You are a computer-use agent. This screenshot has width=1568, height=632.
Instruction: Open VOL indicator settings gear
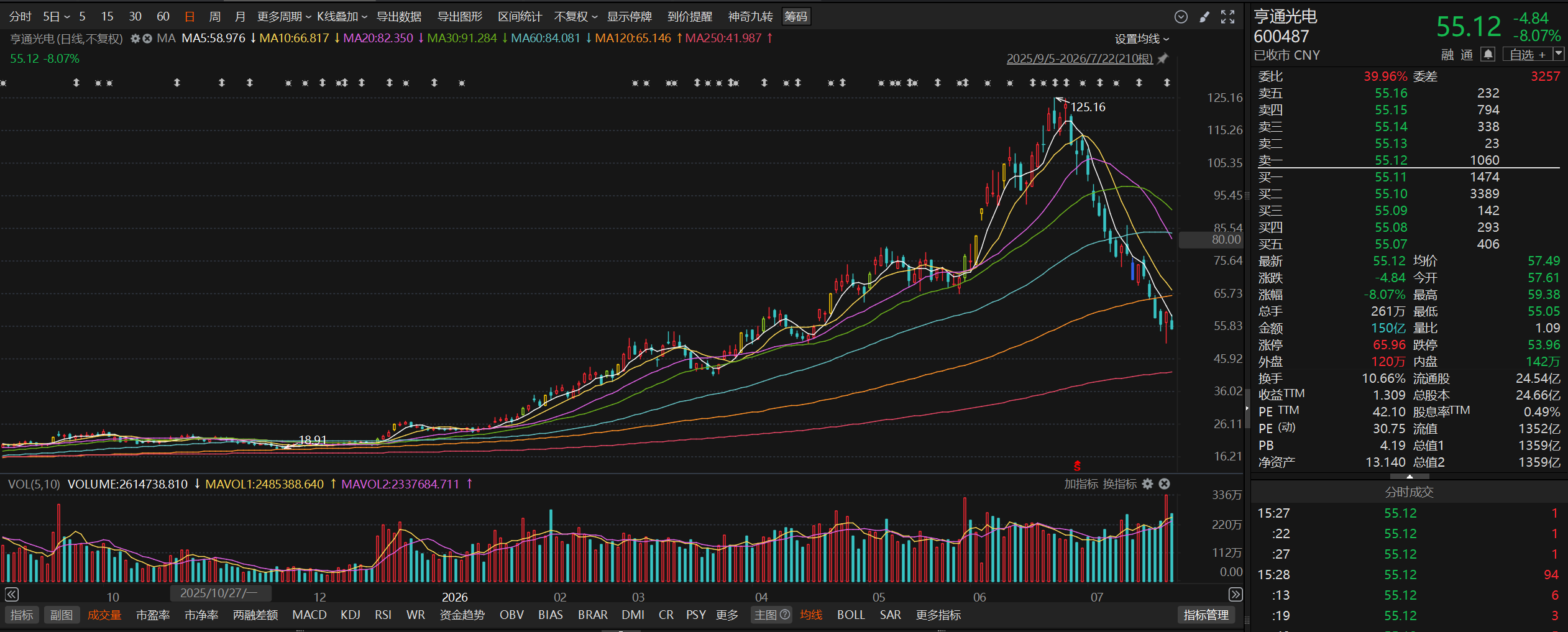(x=1147, y=483)
